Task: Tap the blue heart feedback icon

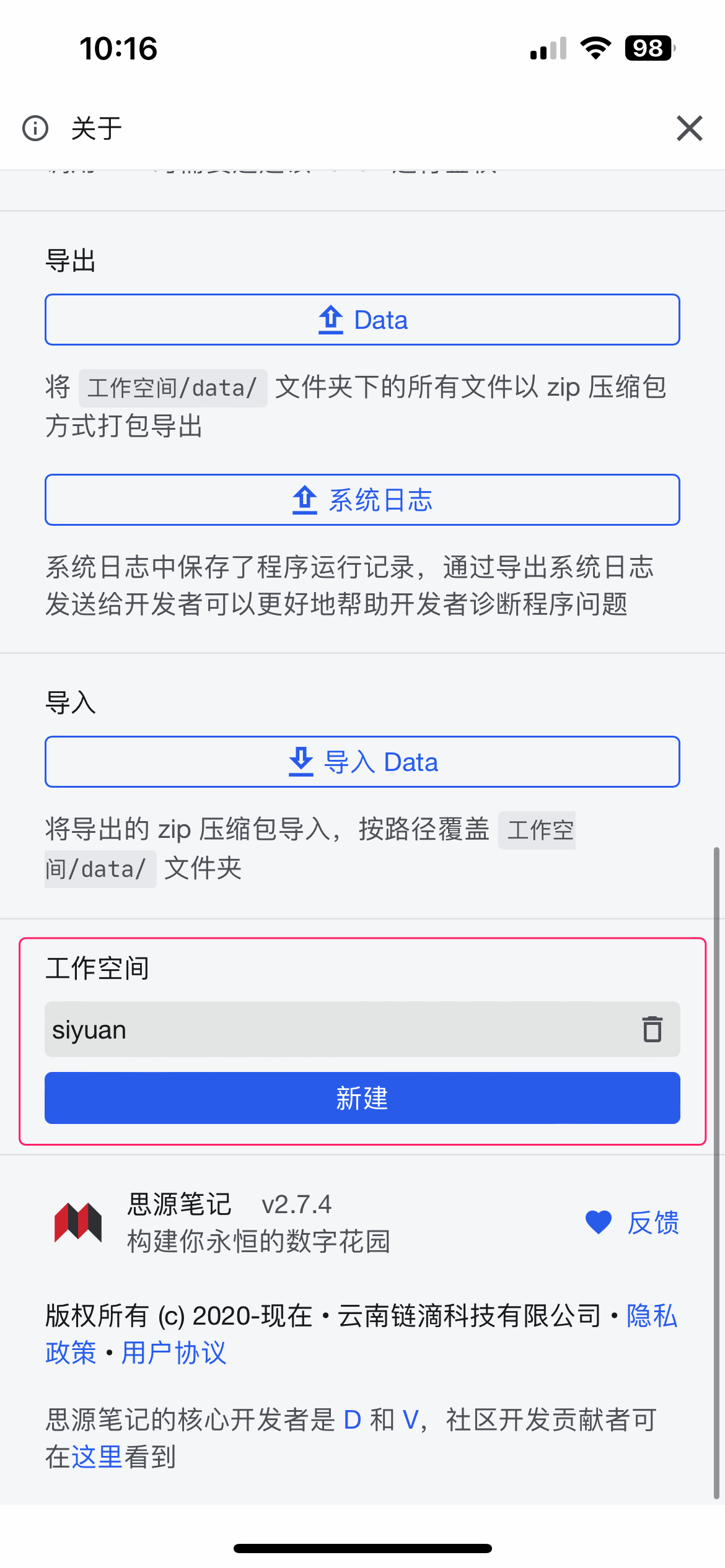Action: (599, 1222)
